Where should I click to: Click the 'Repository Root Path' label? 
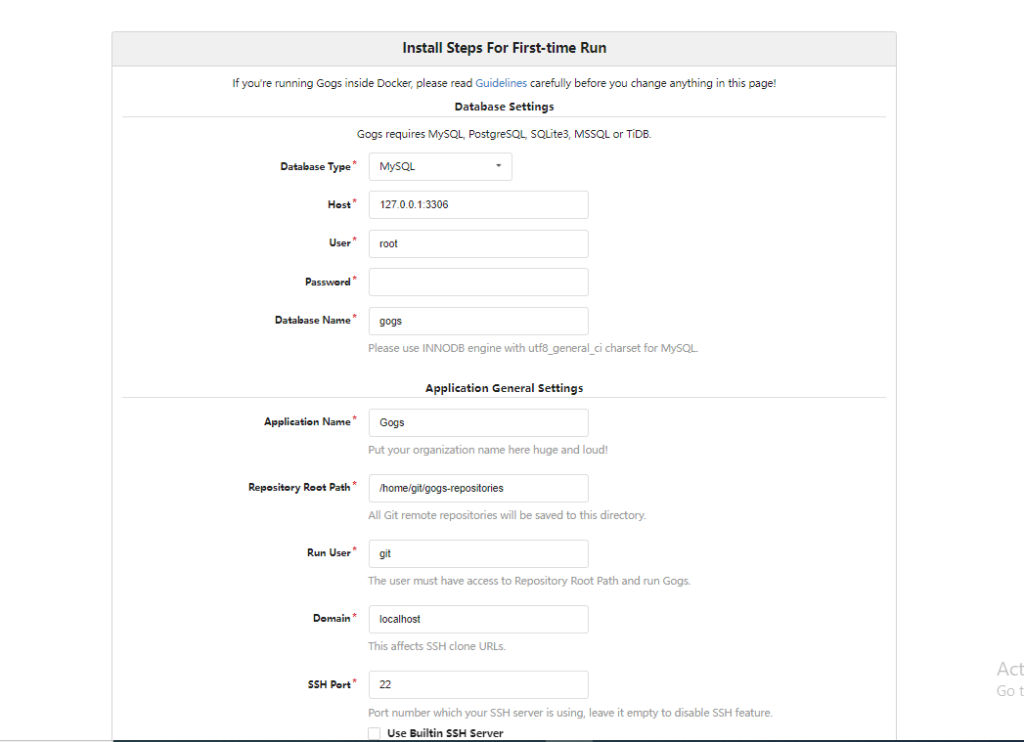click(x=299, y=487)
